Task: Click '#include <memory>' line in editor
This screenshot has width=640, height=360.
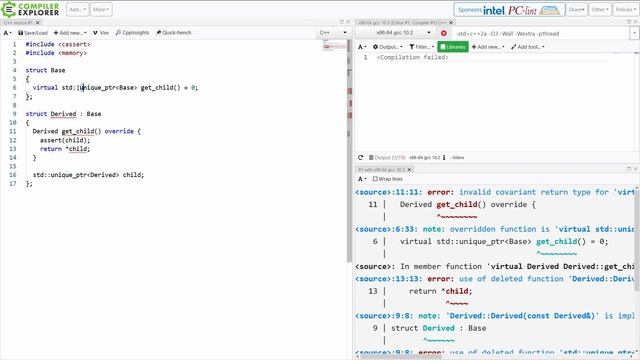Action: pos(56,53)
